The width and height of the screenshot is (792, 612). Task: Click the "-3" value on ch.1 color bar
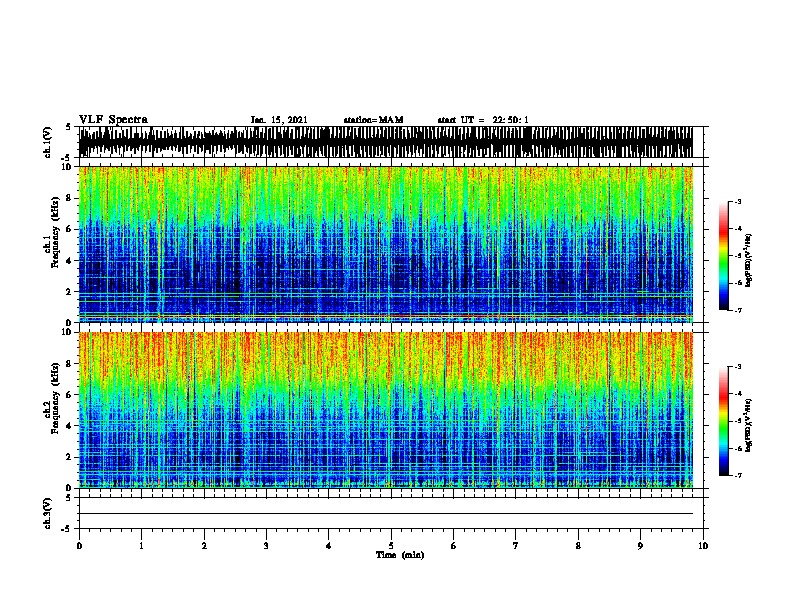737,201
